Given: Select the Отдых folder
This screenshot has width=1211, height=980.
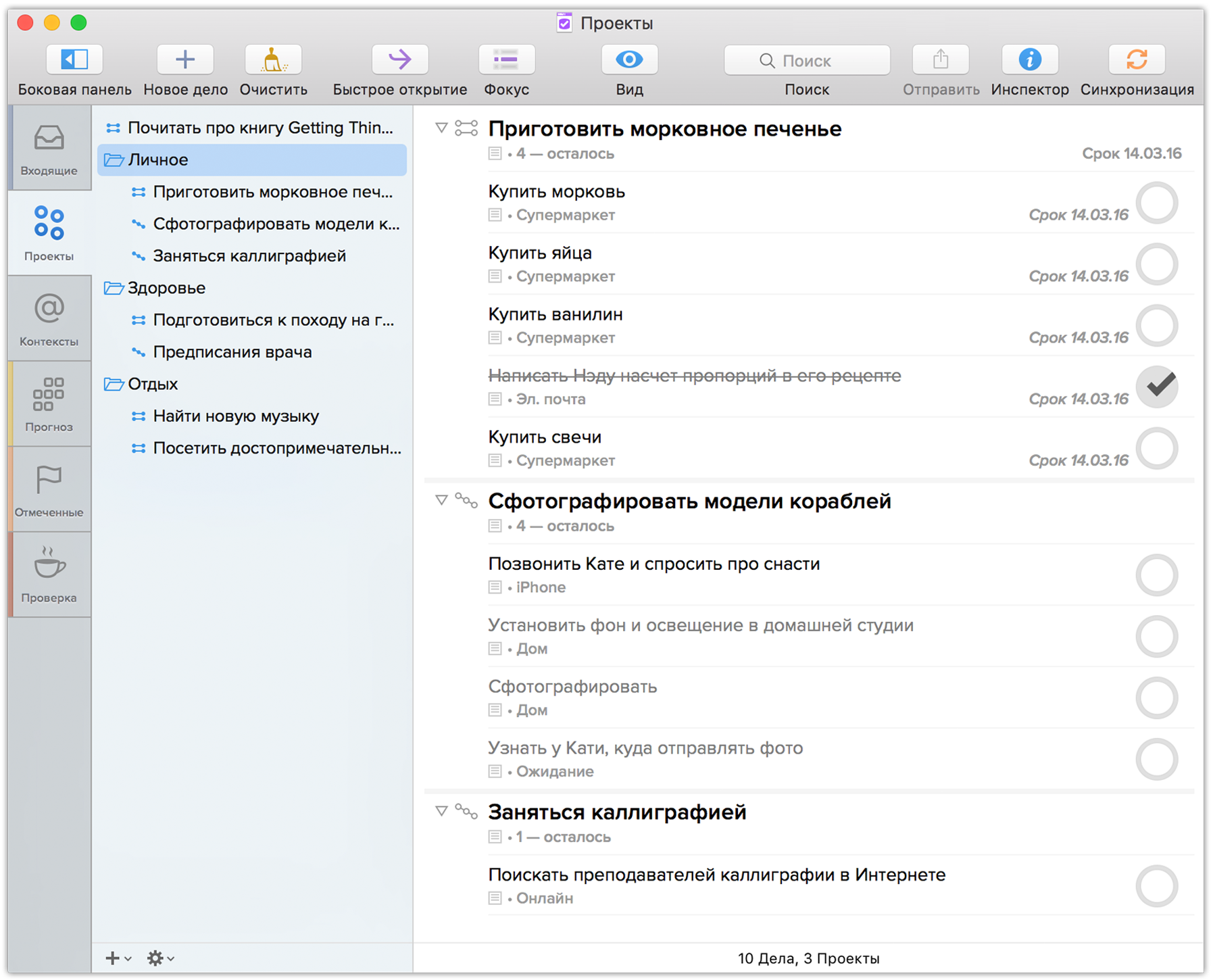Looking at the screenshot, I should [x=252, y=384].
